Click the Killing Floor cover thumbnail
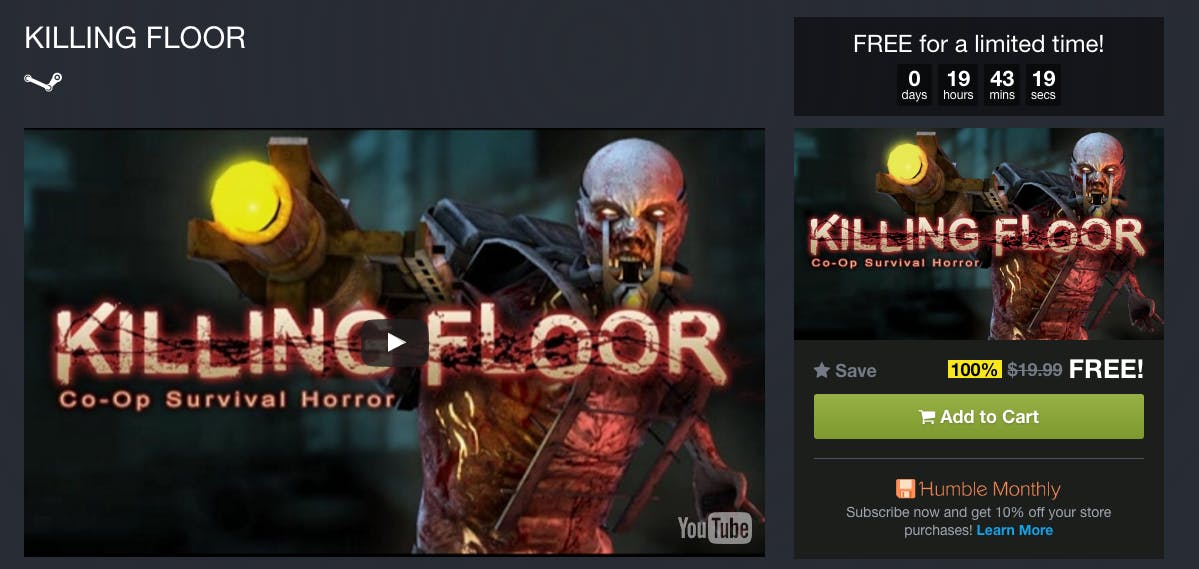The height and width of the screenshot is (569, 1199). tap(979, 234)
